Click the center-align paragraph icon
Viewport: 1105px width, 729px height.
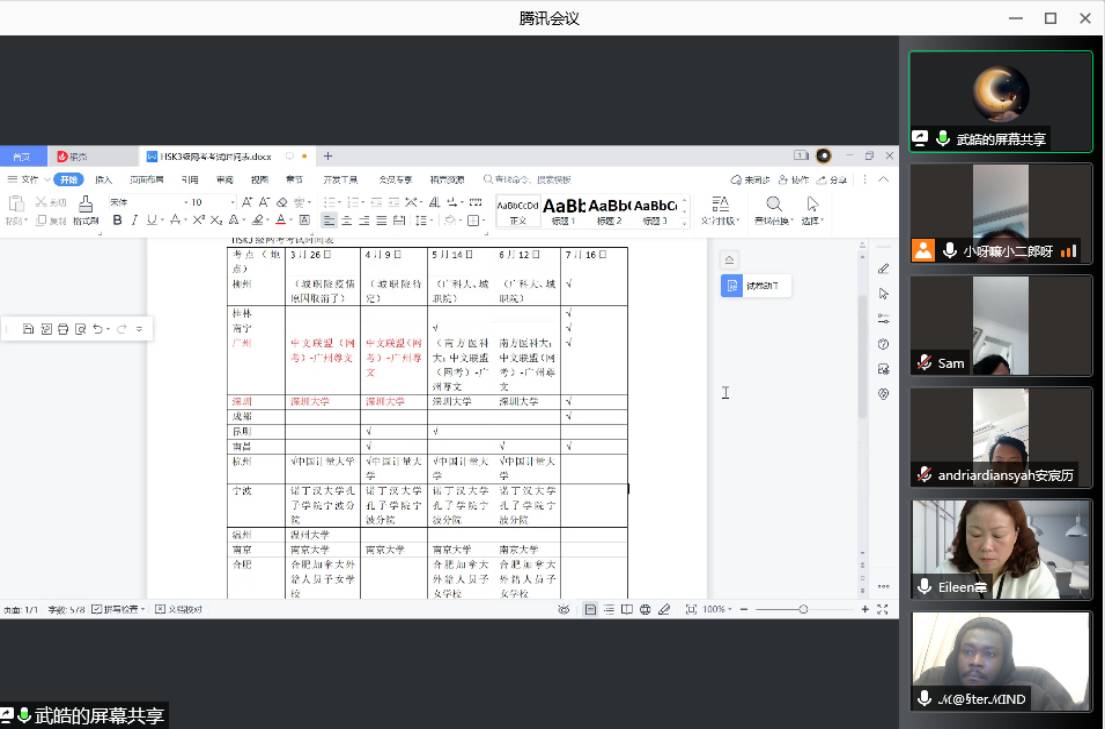point(346,220)
